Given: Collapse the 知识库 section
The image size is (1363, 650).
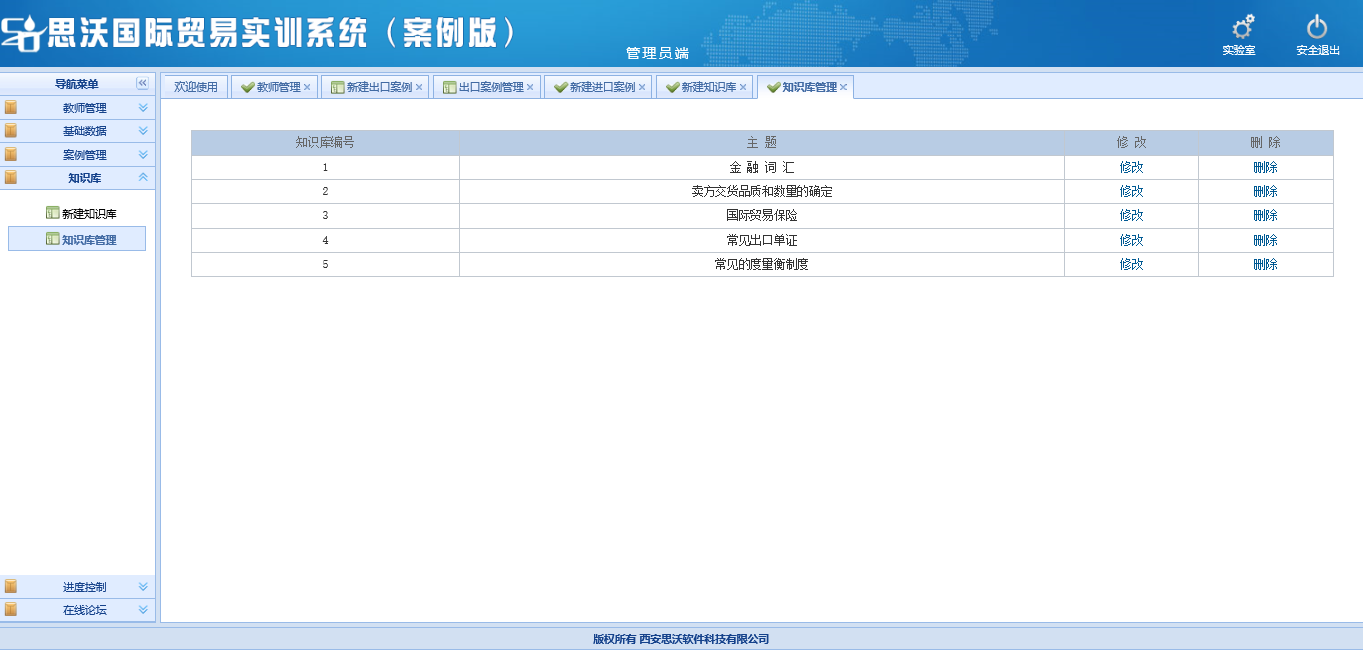Looking at the screenshot, I should 143,178.
